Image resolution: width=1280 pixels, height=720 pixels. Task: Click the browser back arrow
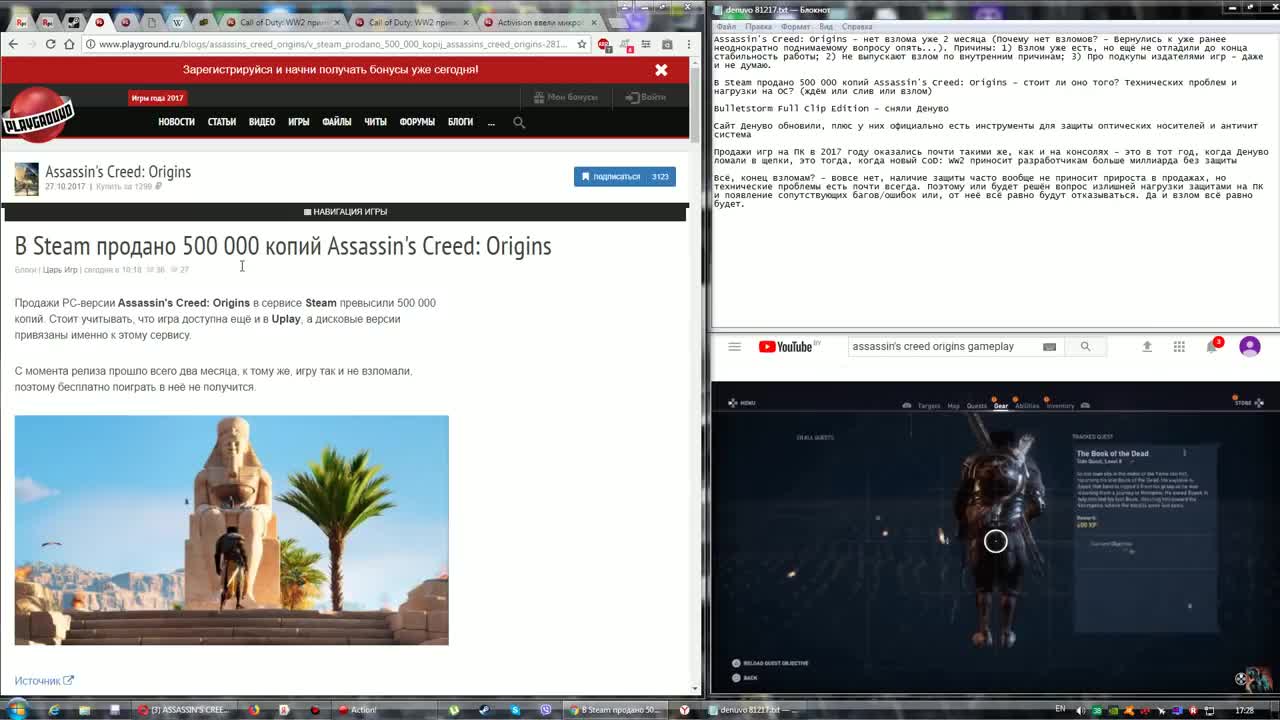point(12,44)
